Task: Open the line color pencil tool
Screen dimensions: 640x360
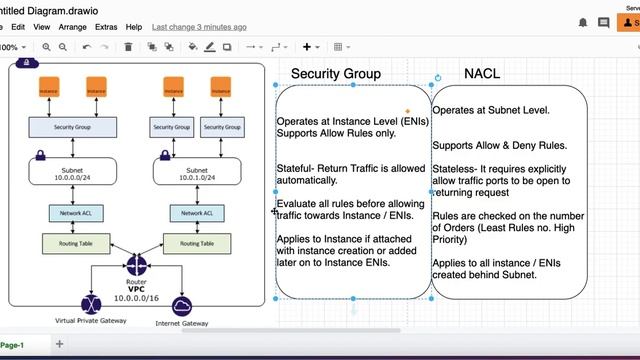Action: tap(210, 47)
